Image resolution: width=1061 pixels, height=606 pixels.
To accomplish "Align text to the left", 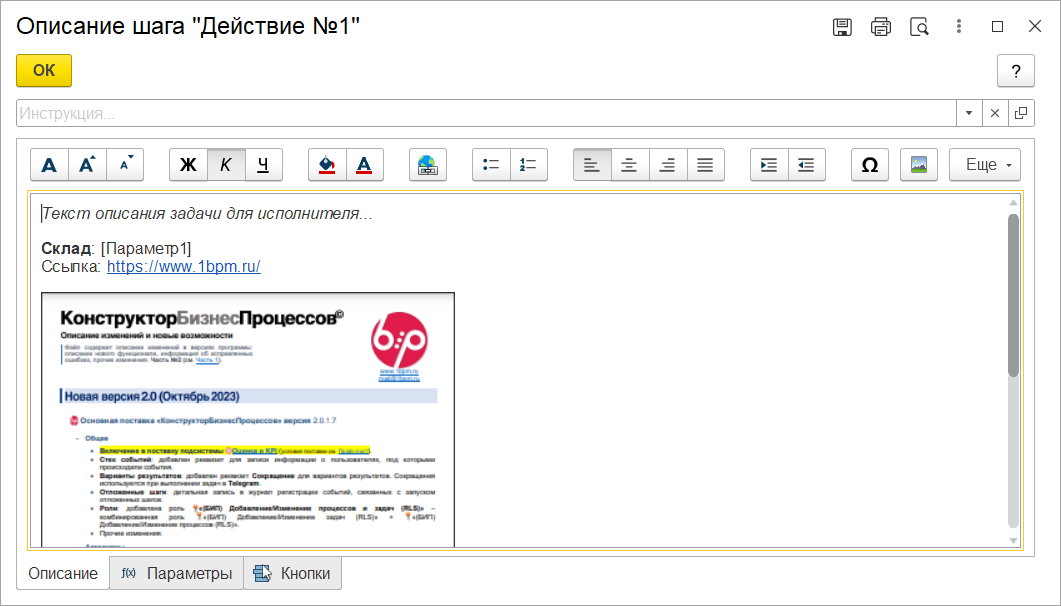I will point(592,165).
